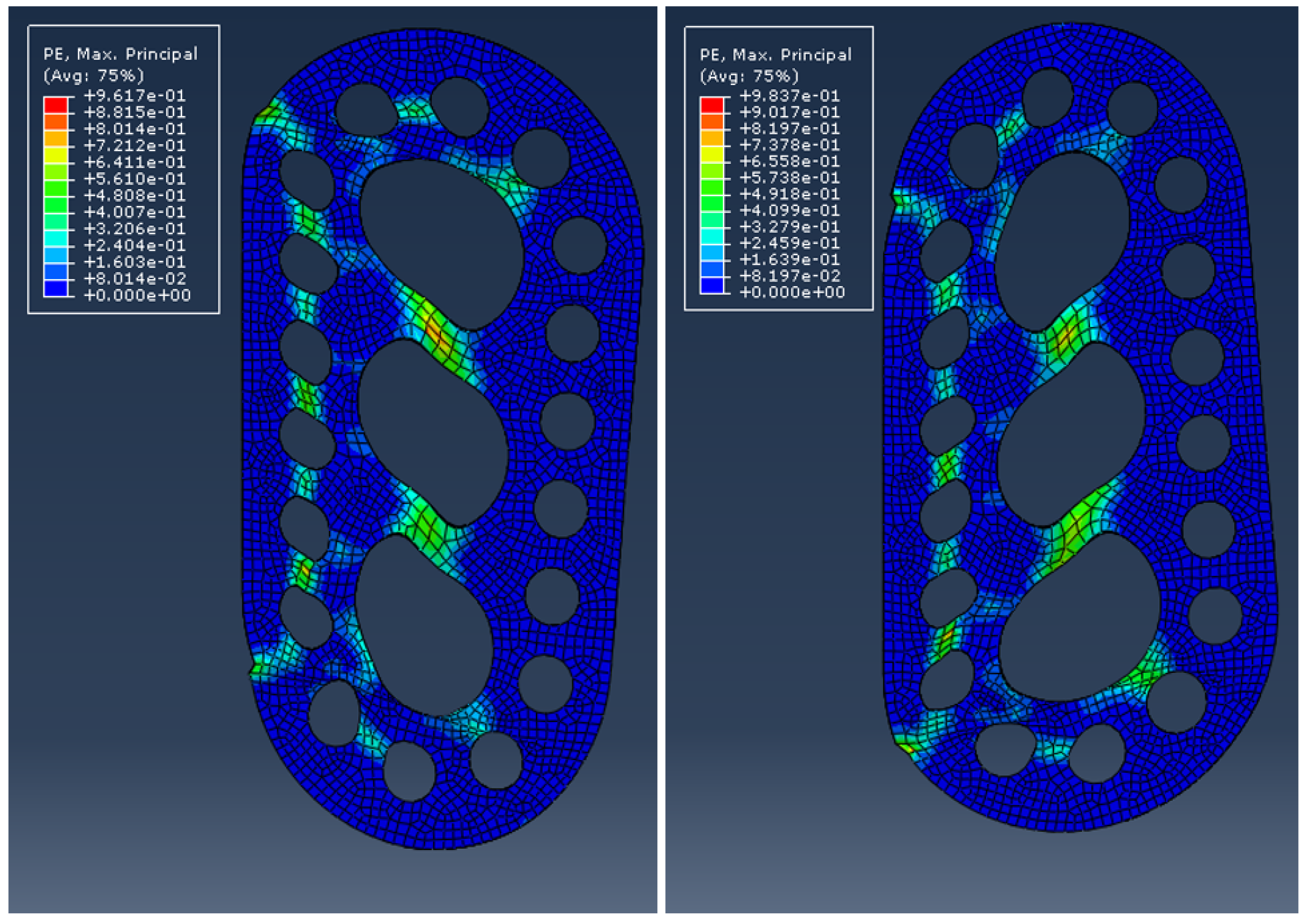Click +9.617e-01 maximum value in left legend
Image resolution: width=1307 pixels, height=924 pixels.
135,96
